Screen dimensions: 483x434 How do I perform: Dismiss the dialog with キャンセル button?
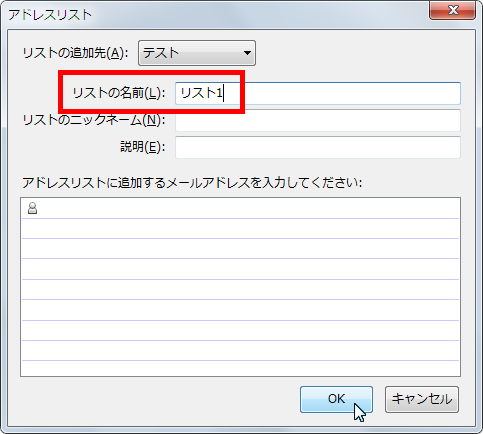pyautogui.click(x=422, y=399)
